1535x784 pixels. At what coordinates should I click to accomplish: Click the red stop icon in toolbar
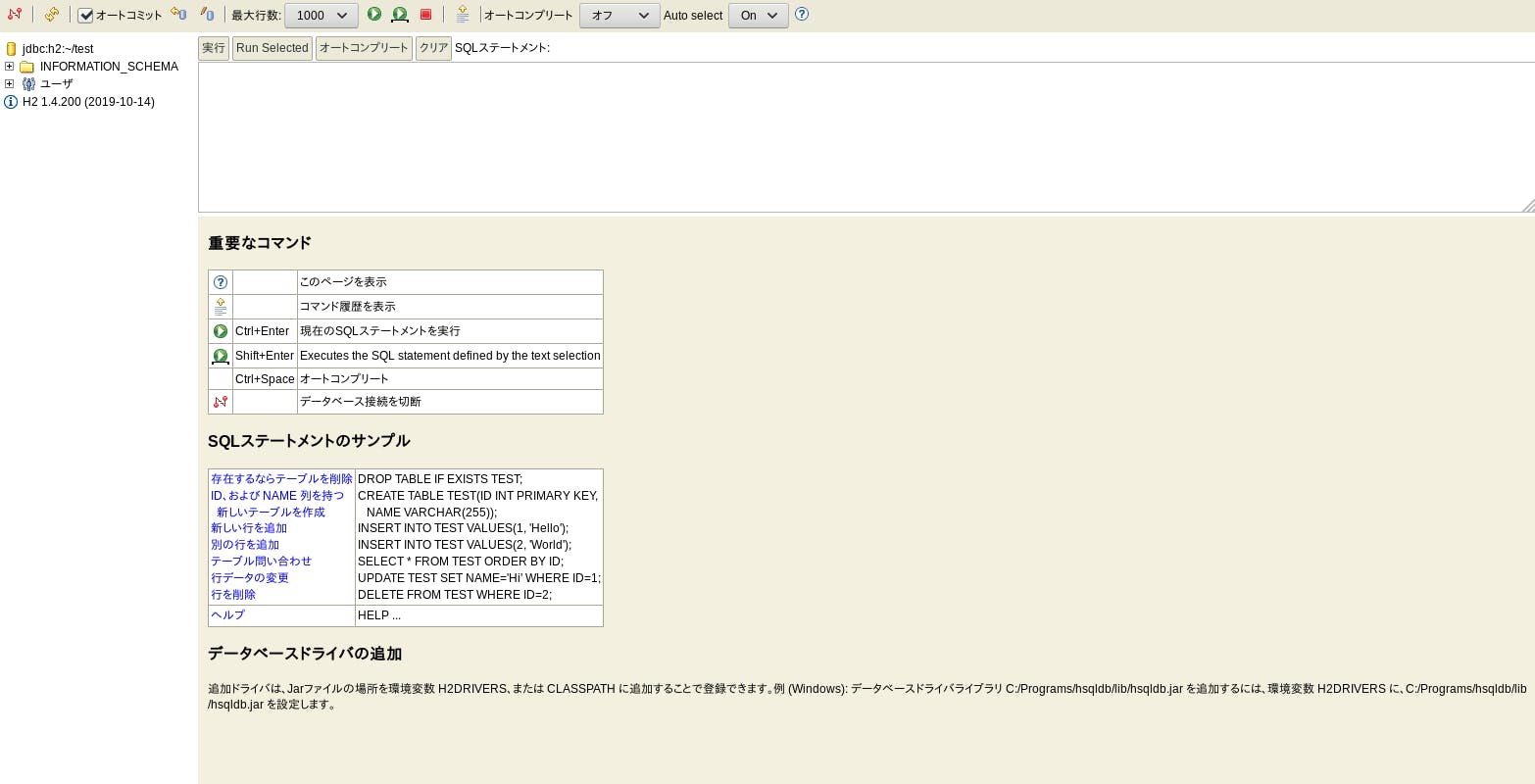tap(425, 15)
